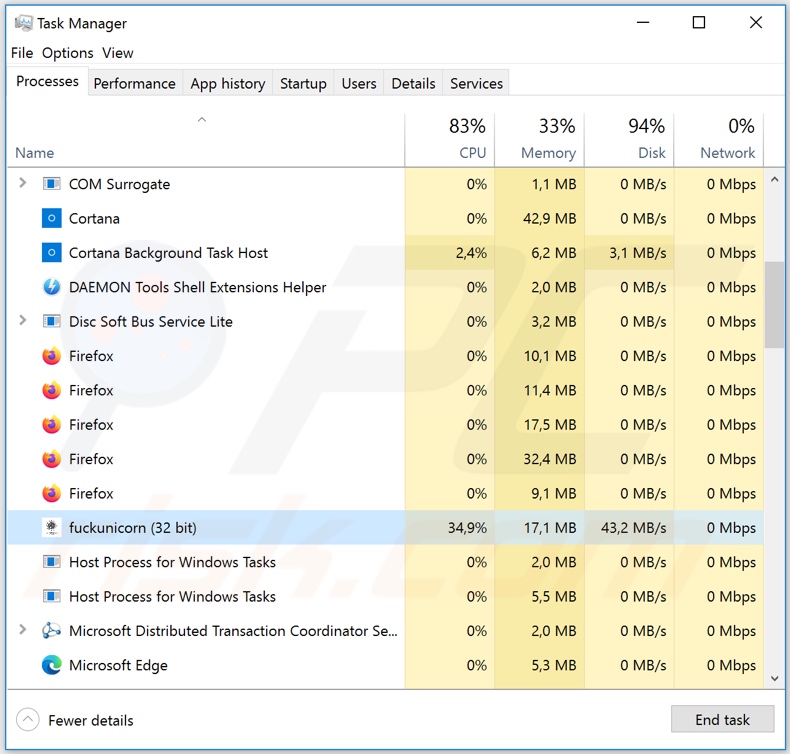Image resolution: width=790 pixels, height=754 pixels.
Task: Click the Firefox icon with 11,4 MB memory
Action: 51,390
